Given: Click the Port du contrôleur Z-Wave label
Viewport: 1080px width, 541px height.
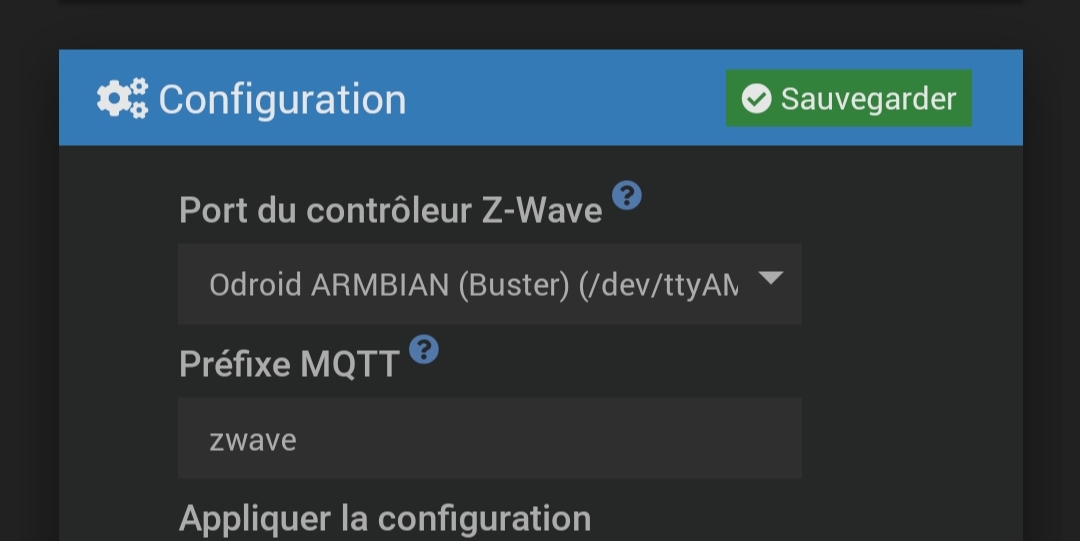Looking at the screenshot, I should coord(390,210).
